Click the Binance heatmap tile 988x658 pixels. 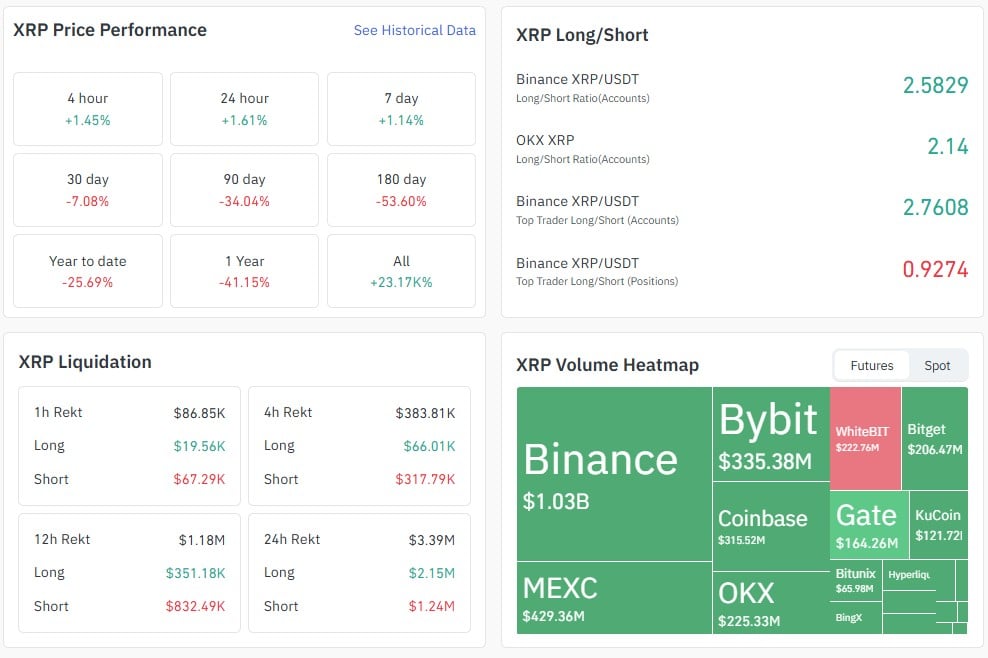(614, 474)
